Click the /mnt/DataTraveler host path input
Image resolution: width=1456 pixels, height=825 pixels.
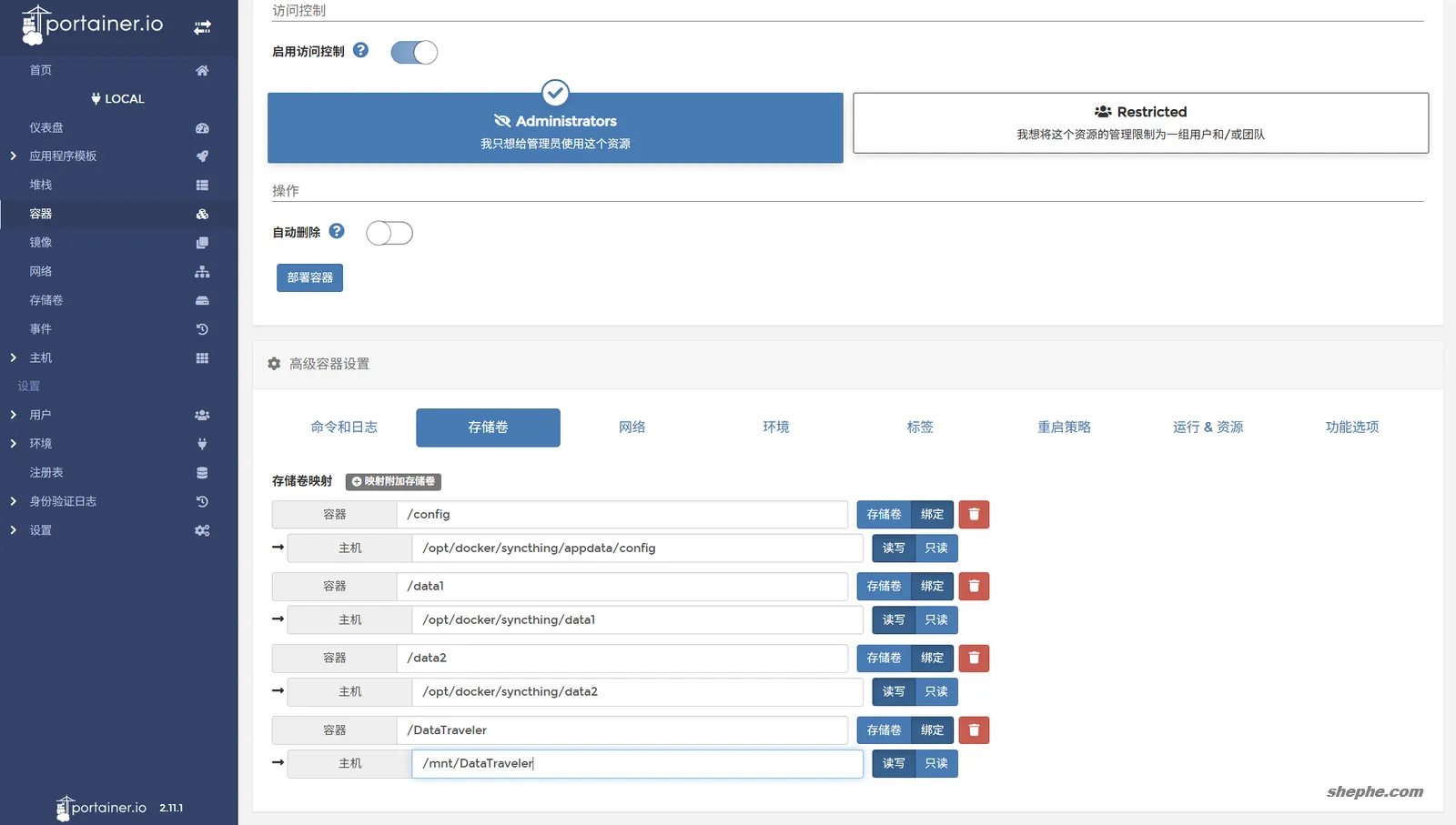(637, 763)
